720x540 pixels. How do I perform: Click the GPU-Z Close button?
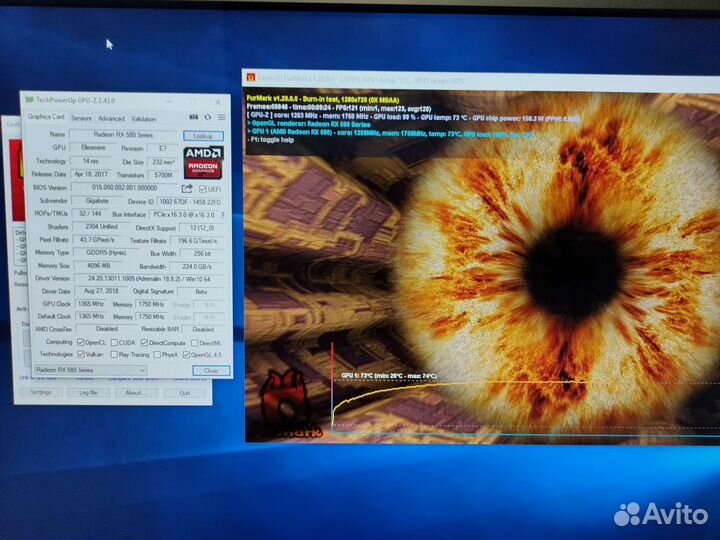point(211,371)
